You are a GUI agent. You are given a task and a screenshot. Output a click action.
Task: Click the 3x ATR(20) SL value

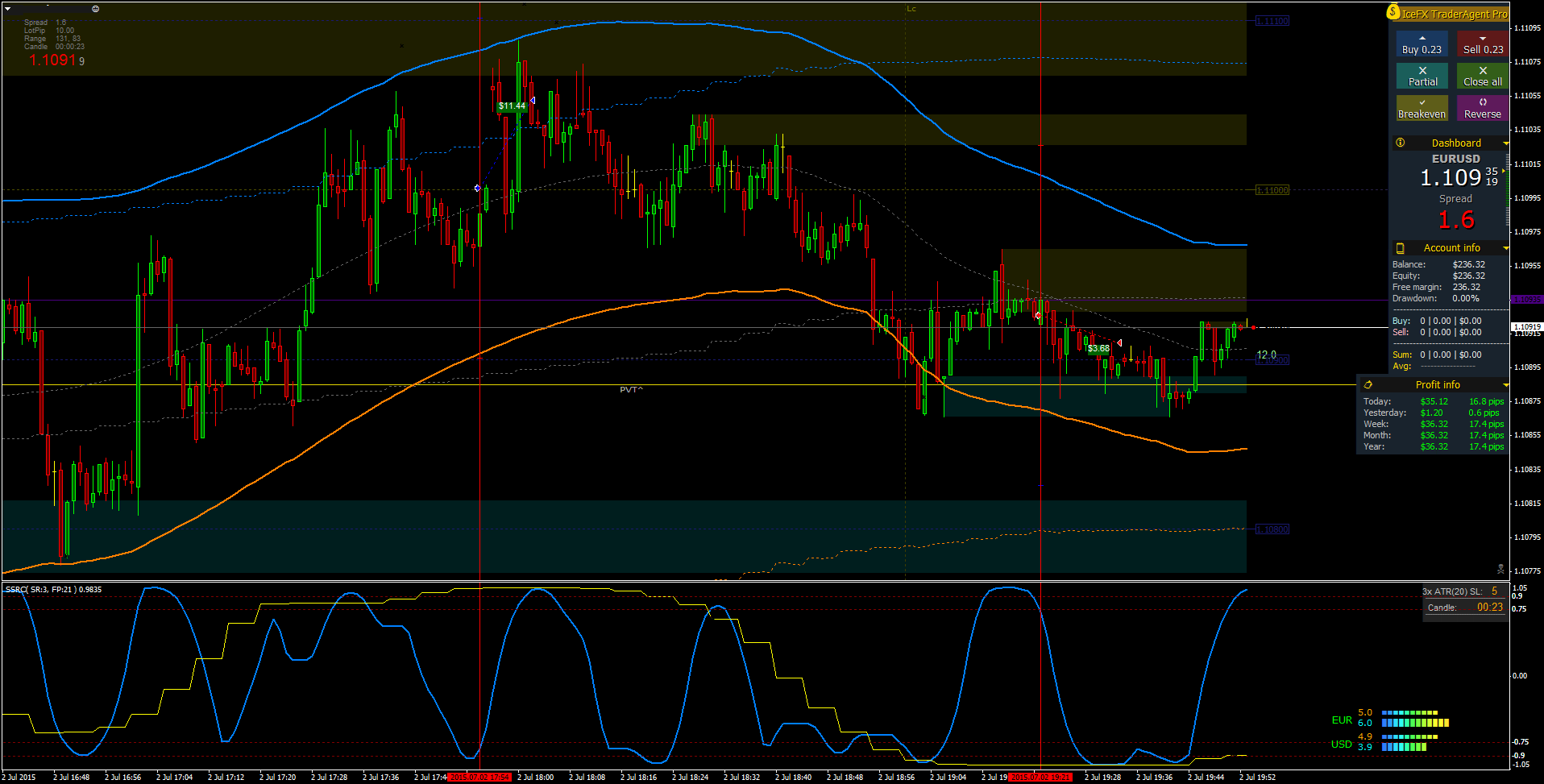point(1494,591)
